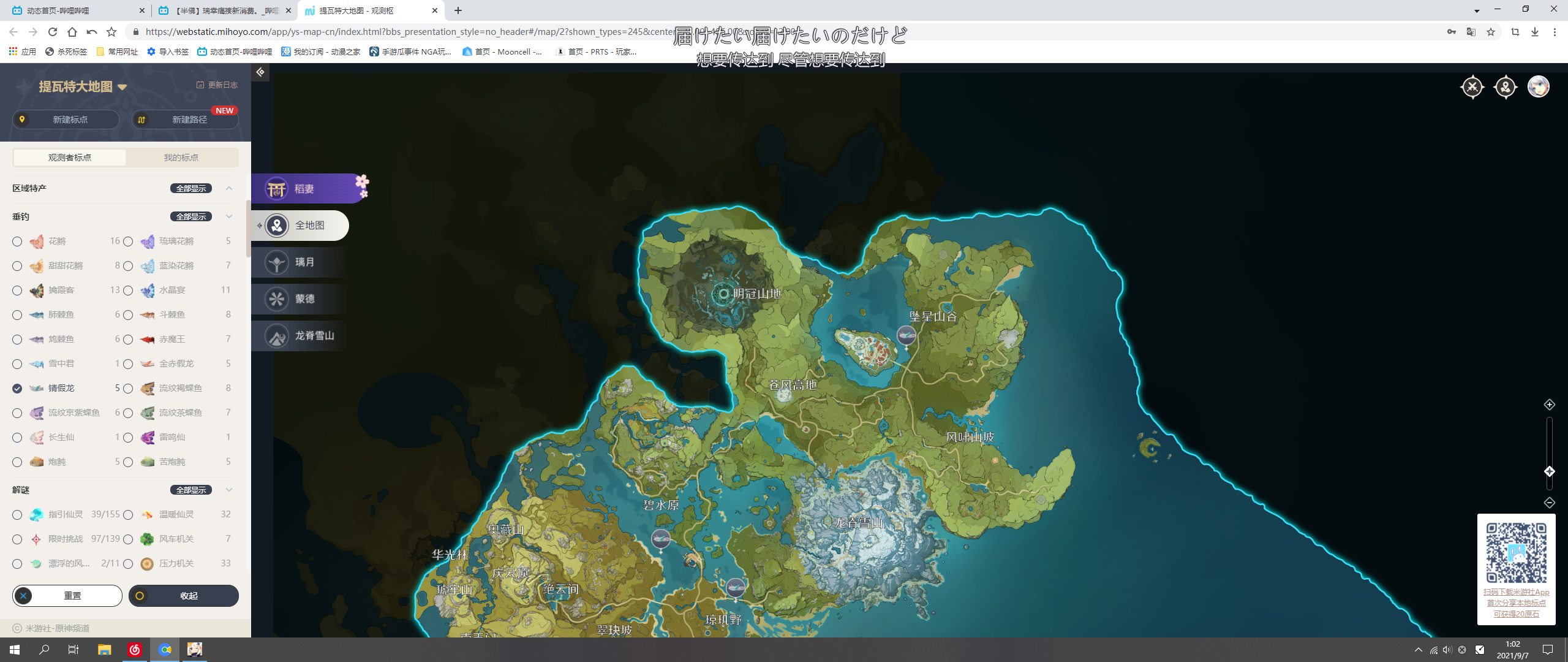Switch to the 观测者标点 tab
1568x662 pixels.
point(70,158)
